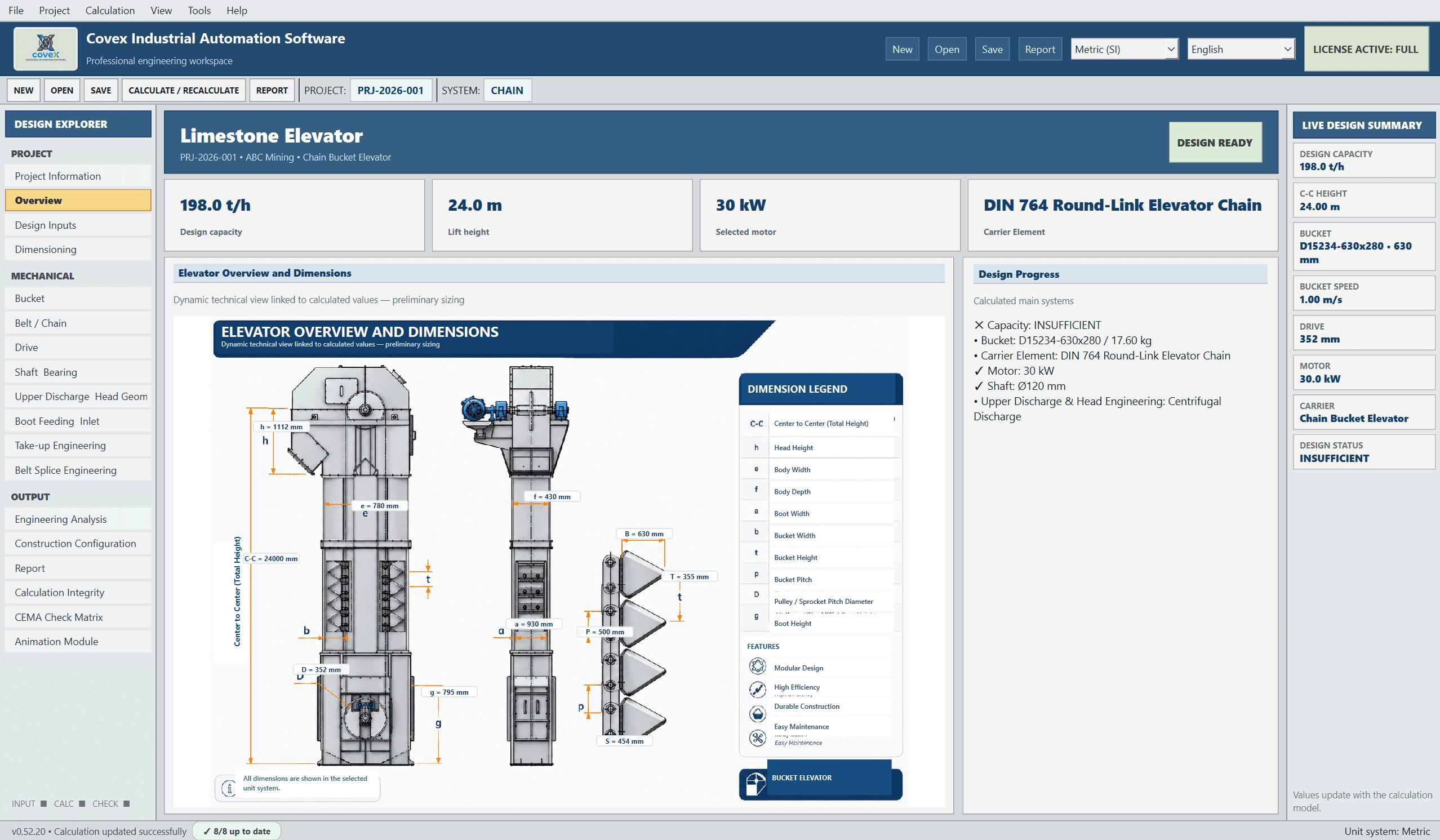Click the Durable Construction feature icon
This screenshot has width=1440, height=840.
[757, 713]
